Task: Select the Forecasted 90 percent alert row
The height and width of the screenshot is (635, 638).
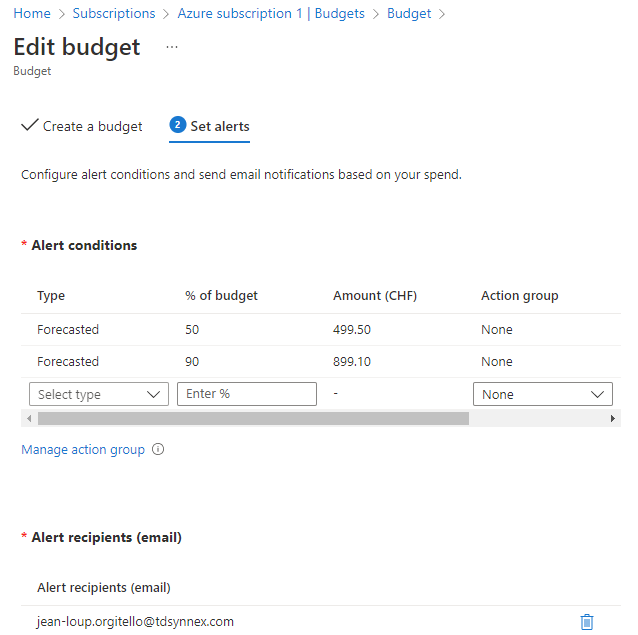Action: tap(321, 362)
